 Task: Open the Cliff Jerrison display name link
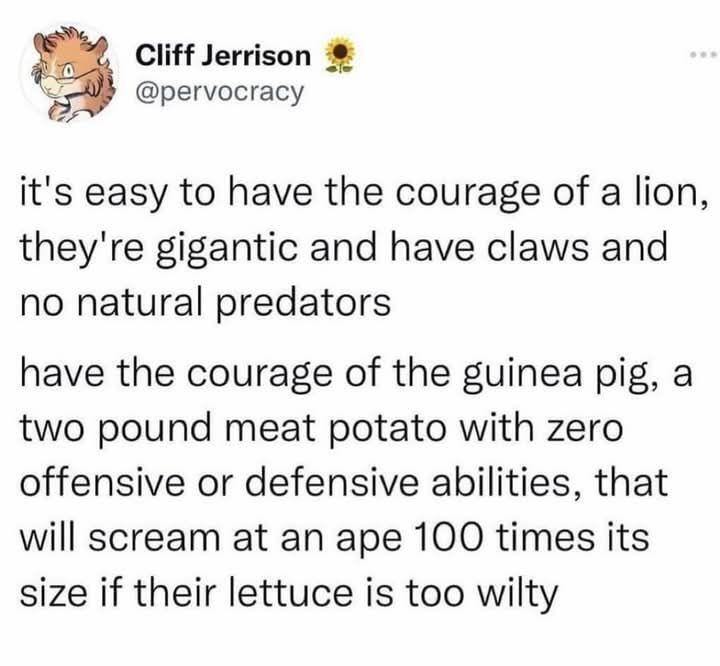click(x=223, y=56)
